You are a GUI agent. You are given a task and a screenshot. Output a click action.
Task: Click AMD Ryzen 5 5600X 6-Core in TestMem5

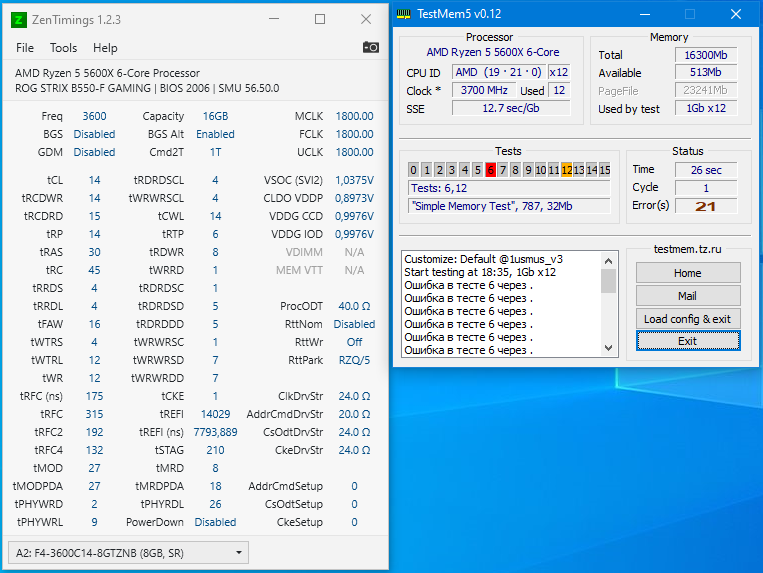[492, 52]
